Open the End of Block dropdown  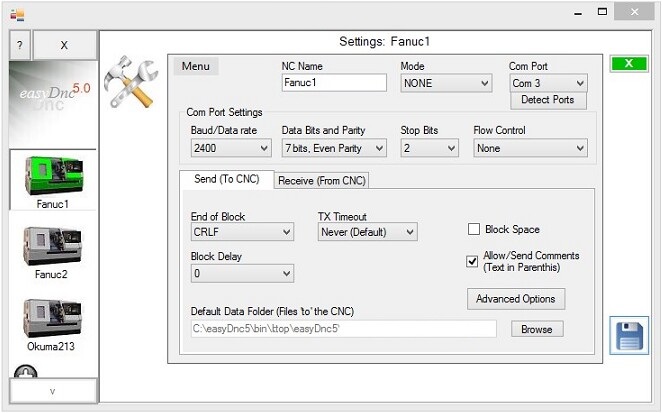tap(241, 232)
